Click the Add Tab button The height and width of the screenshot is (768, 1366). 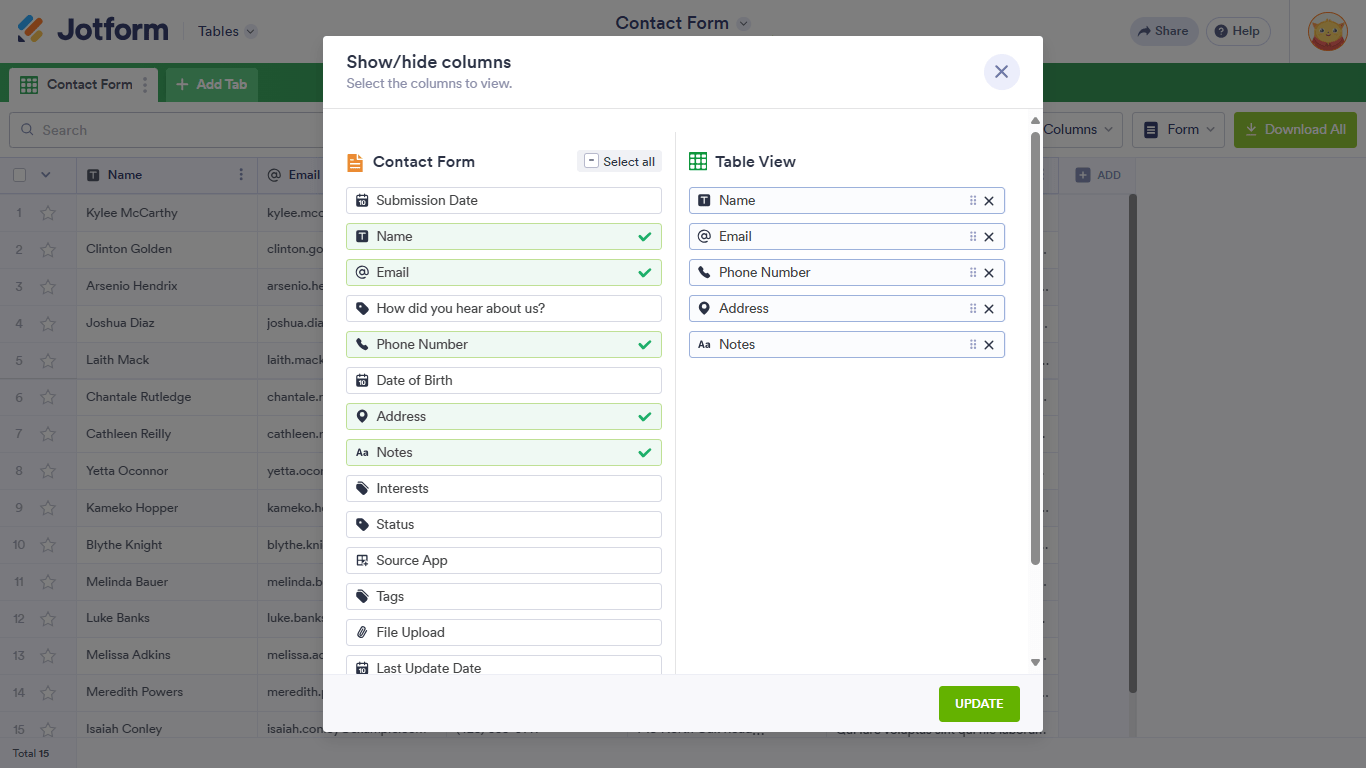pyautogui.click(x=211, y=85)
